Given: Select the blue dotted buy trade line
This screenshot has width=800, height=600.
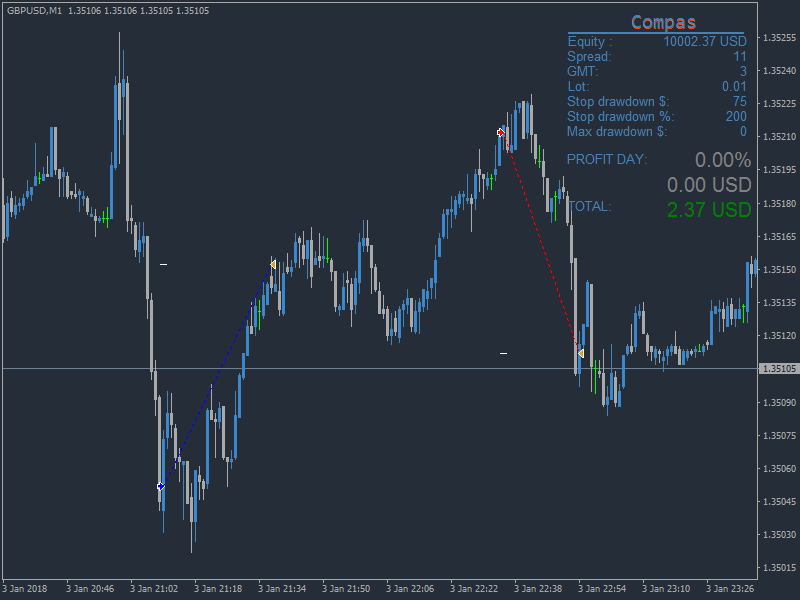Looking at the screenshot, I should (217, 375).
